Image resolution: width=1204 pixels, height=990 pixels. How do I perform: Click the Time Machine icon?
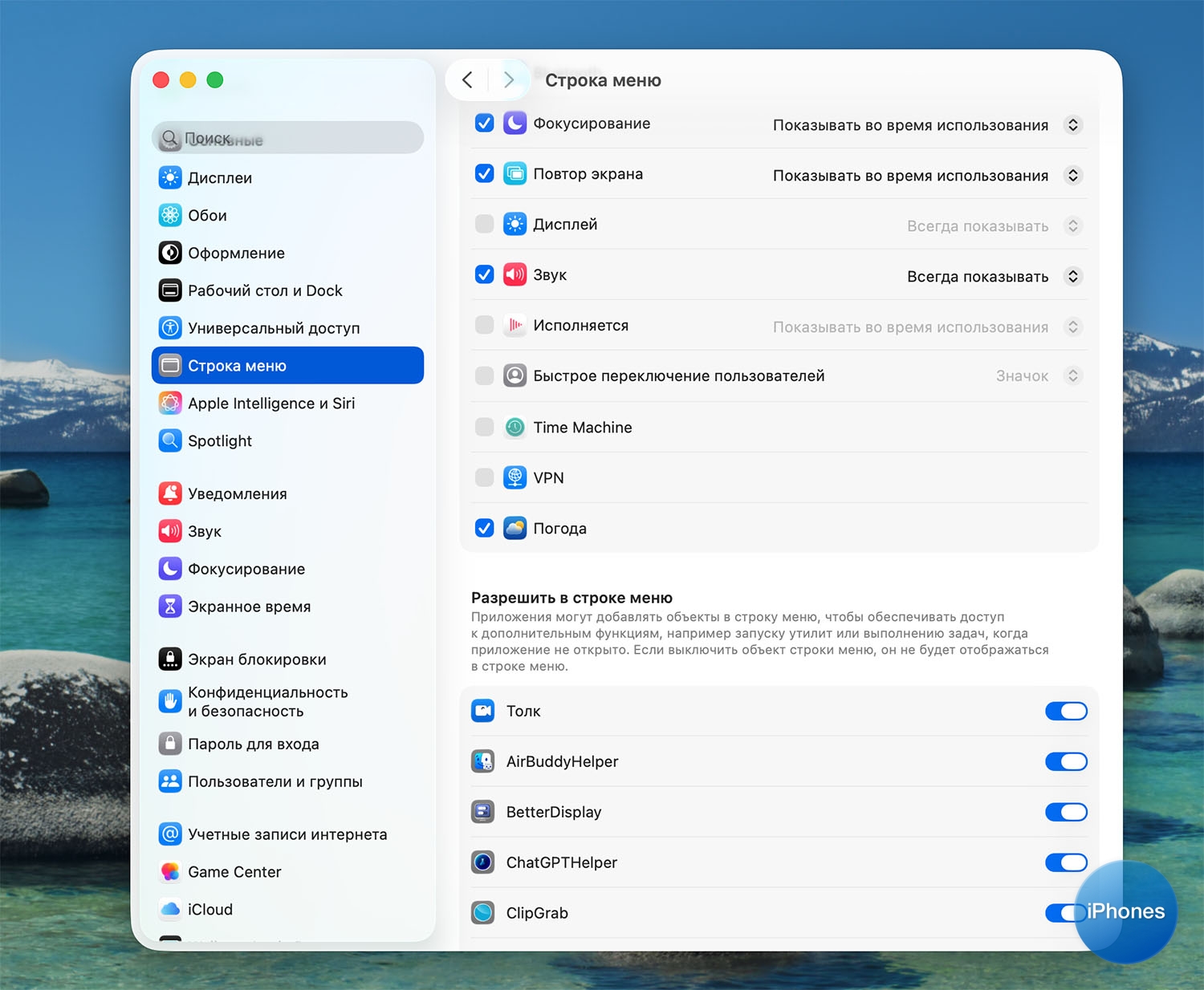point(515,428)
